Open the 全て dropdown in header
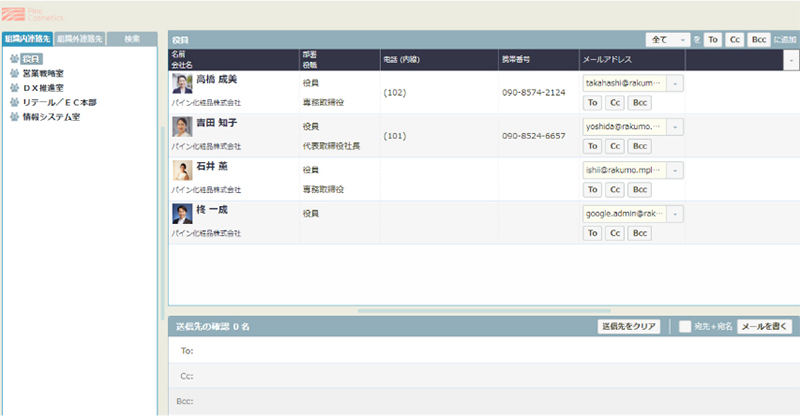800x416 pixels. tap(668, 39)
